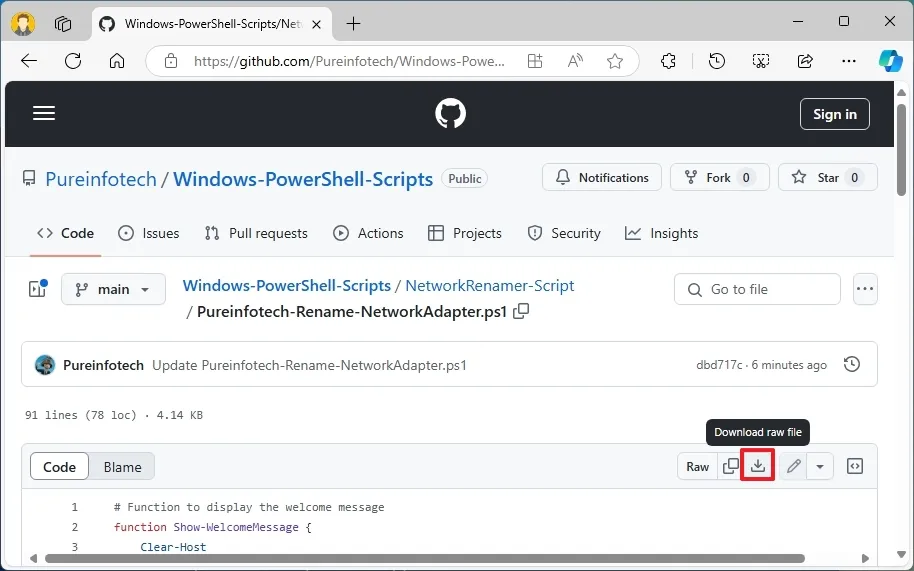
Task: Switch to the Issues tab
Action: (x=149, y=233)
